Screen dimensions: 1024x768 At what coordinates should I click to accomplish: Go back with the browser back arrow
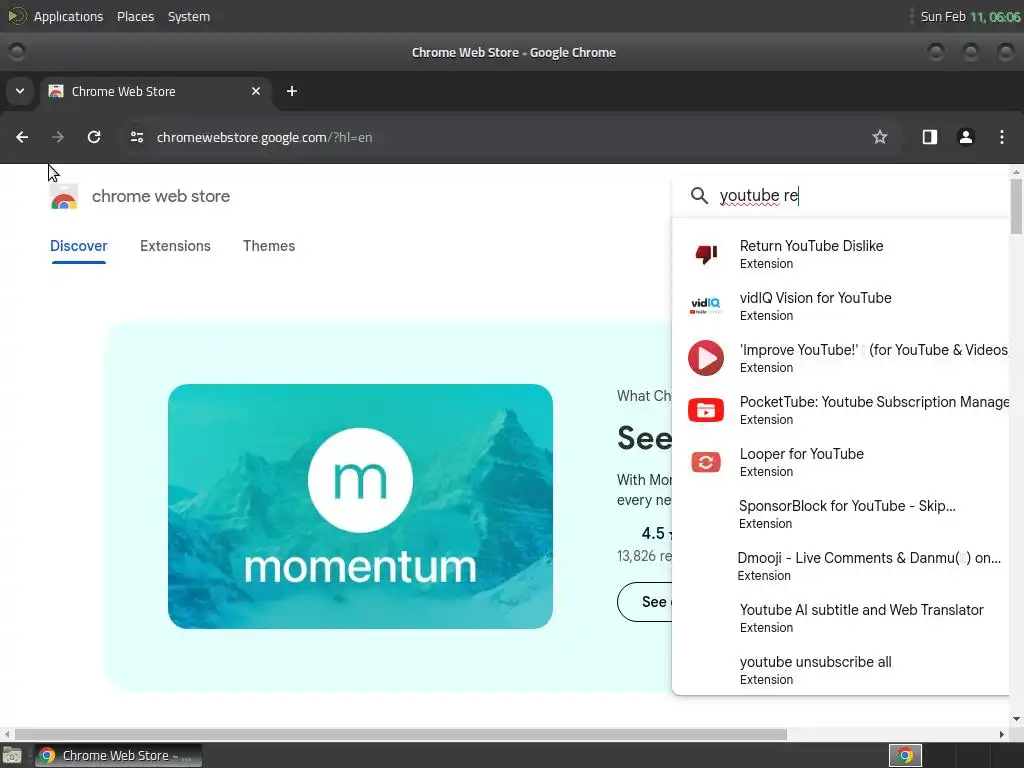(22, 137)
